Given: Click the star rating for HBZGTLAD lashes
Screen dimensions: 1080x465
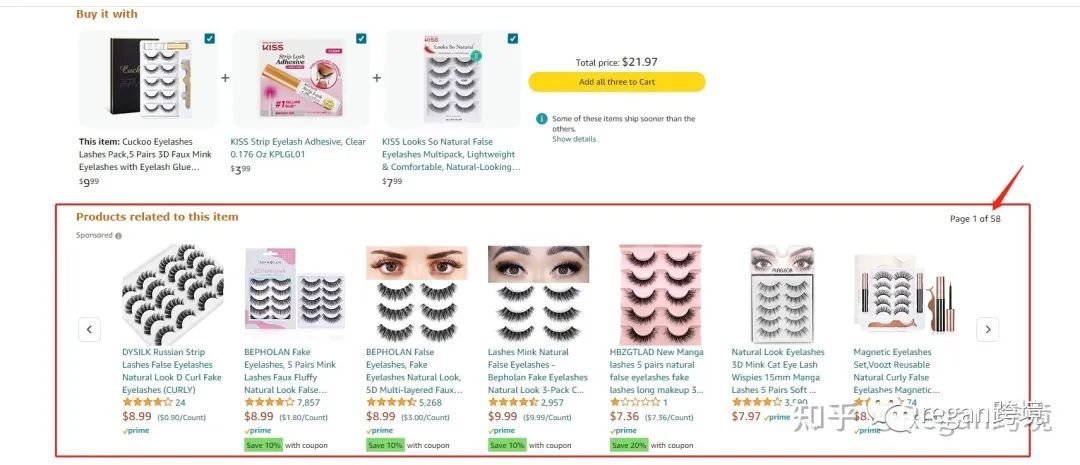Looking at the screenshot, I should coord(634,402).
